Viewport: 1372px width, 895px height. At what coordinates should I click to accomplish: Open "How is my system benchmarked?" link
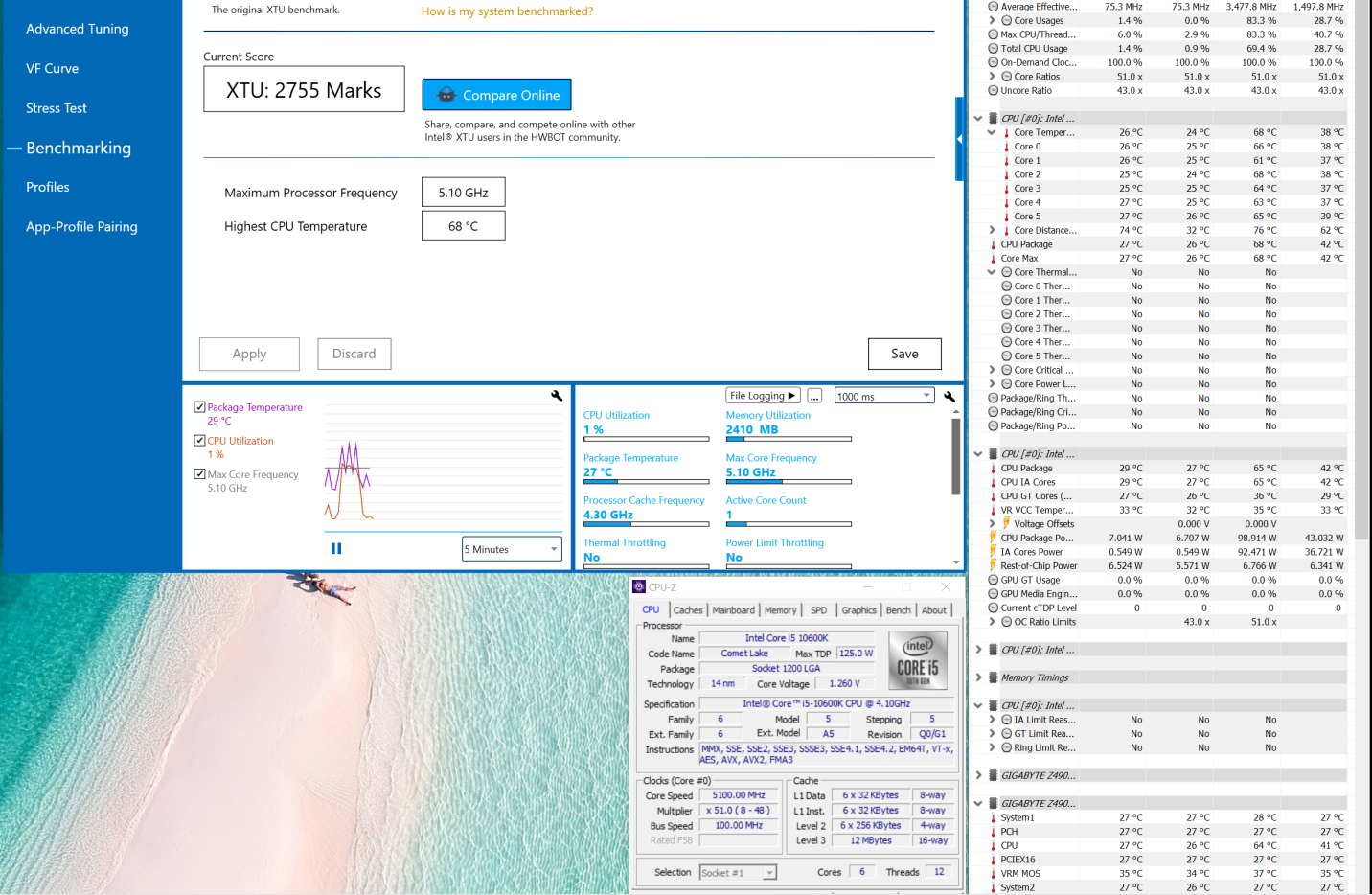507,11
